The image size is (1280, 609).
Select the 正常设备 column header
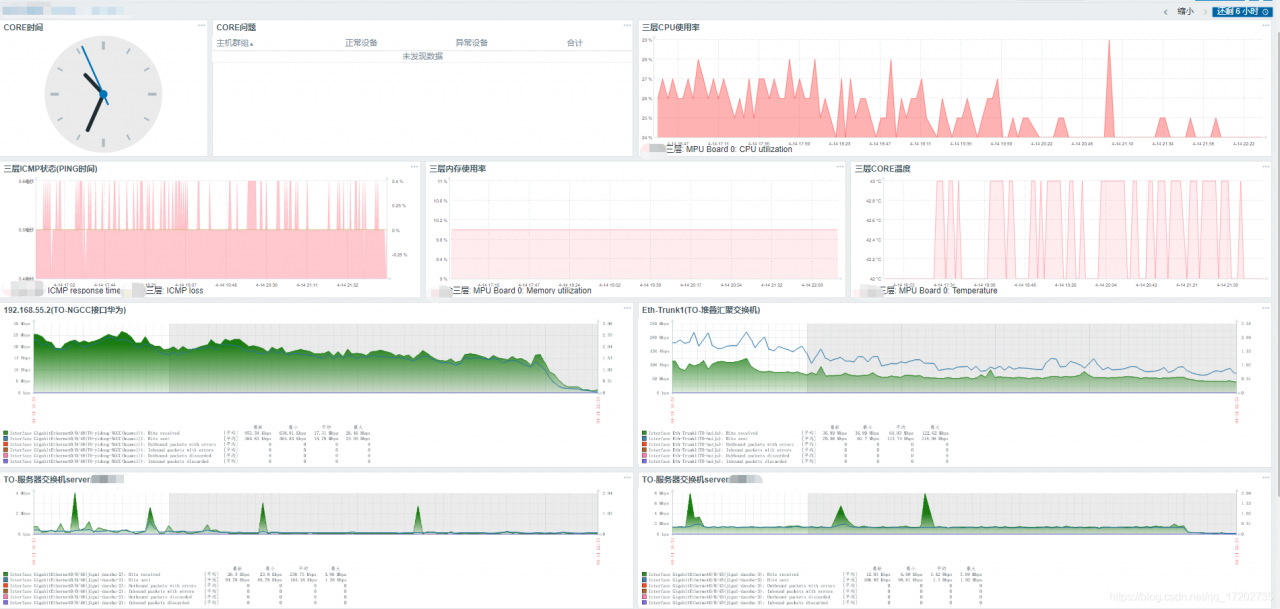(x=361, y=43)
